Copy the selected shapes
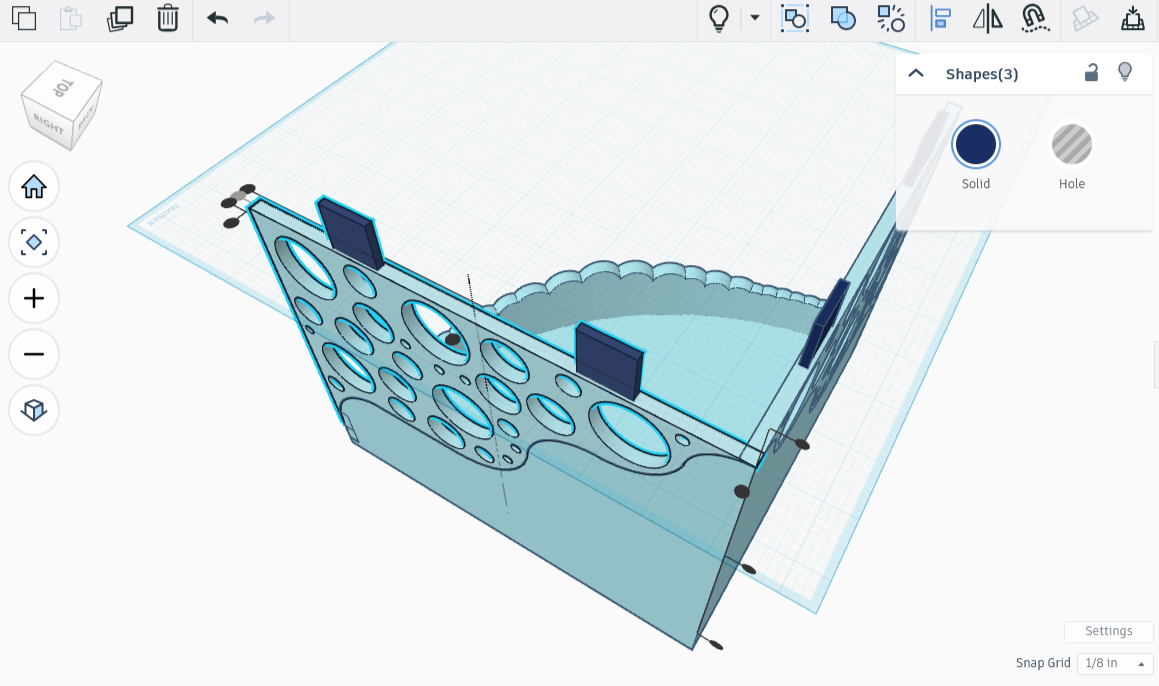Image resolution: width=1159 pixels, height=686 pixels. pyautogui.click(x=23, y=19)
